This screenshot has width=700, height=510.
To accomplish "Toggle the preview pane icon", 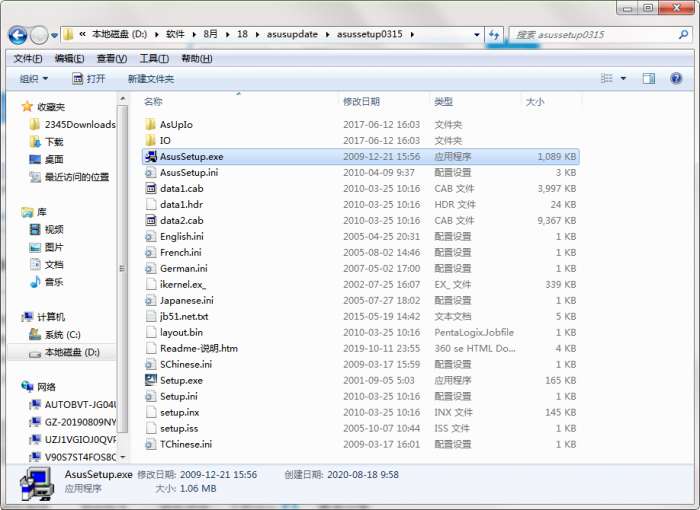I will tap(649, 79).
